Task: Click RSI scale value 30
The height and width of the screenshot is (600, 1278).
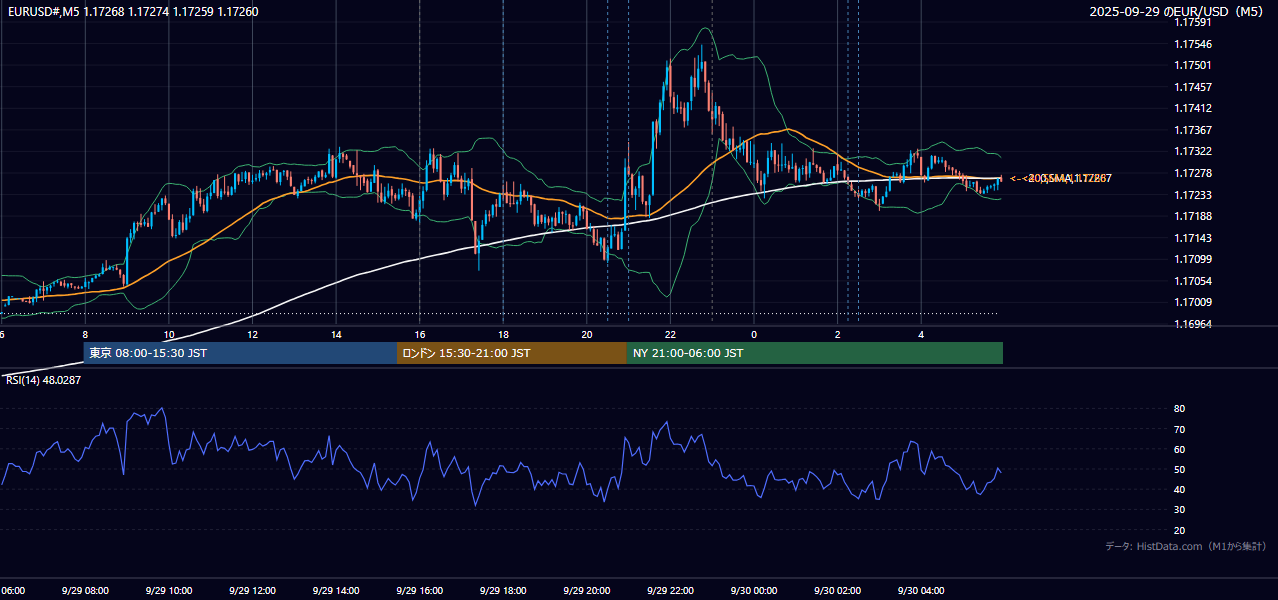Action: [x=1180, y=510]
